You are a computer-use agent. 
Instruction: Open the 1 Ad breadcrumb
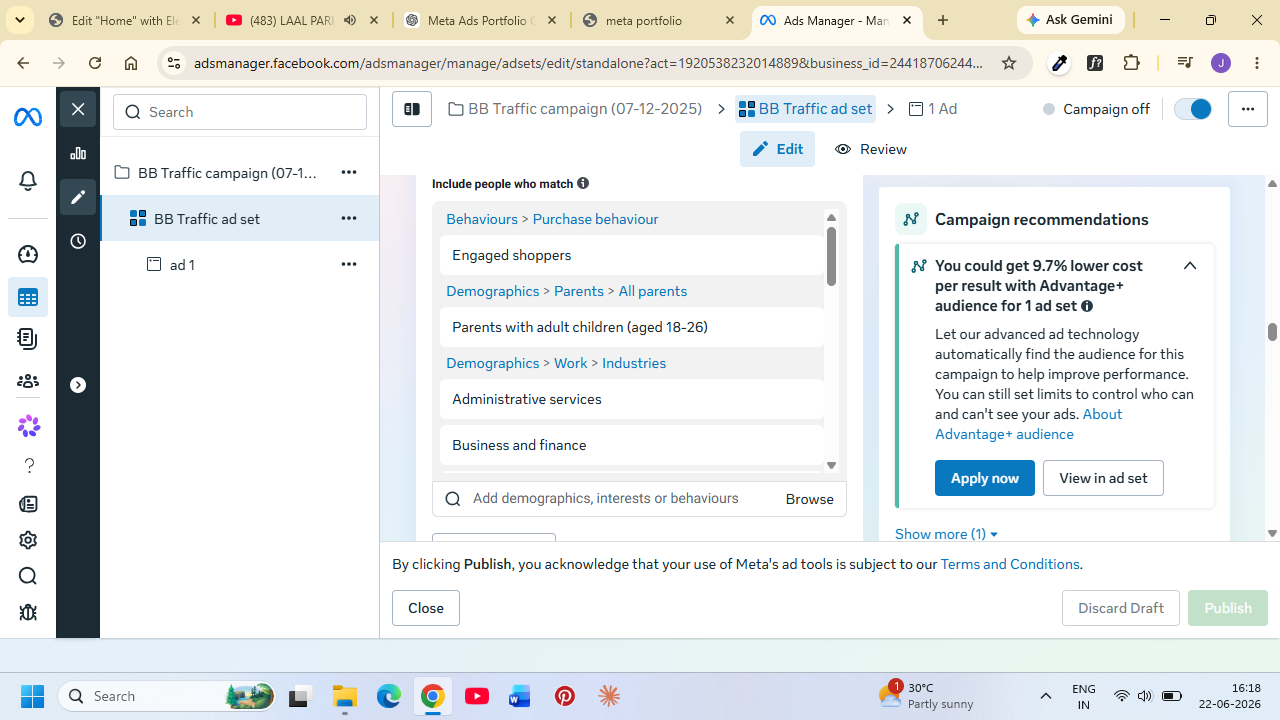click(x=933, y=109)
